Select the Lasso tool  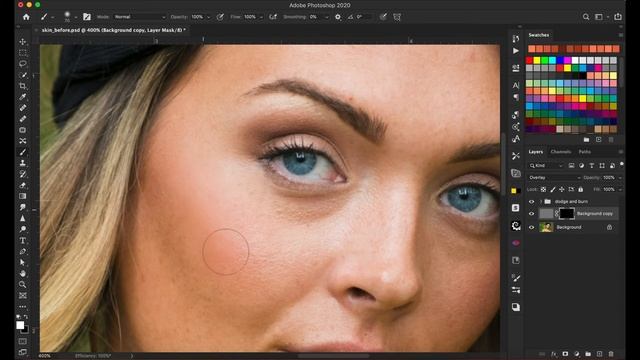22,64
